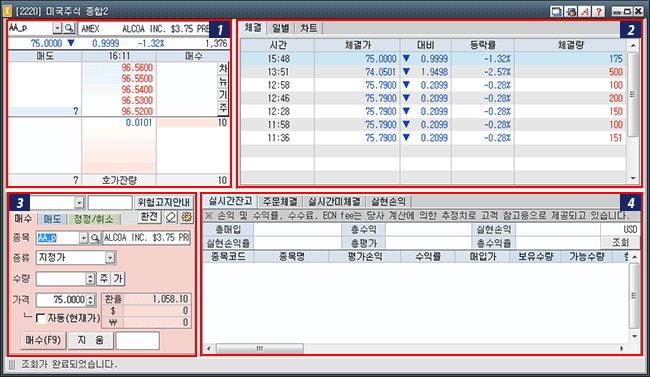Open the AA_p symbol dropdown at top
This screenshot has width=650, height=377.
point(57,28)
